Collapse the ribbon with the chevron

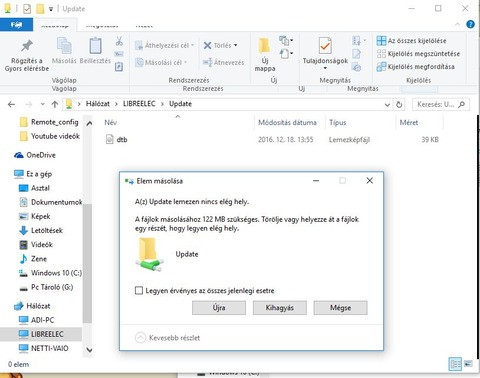tap(457, 24)
